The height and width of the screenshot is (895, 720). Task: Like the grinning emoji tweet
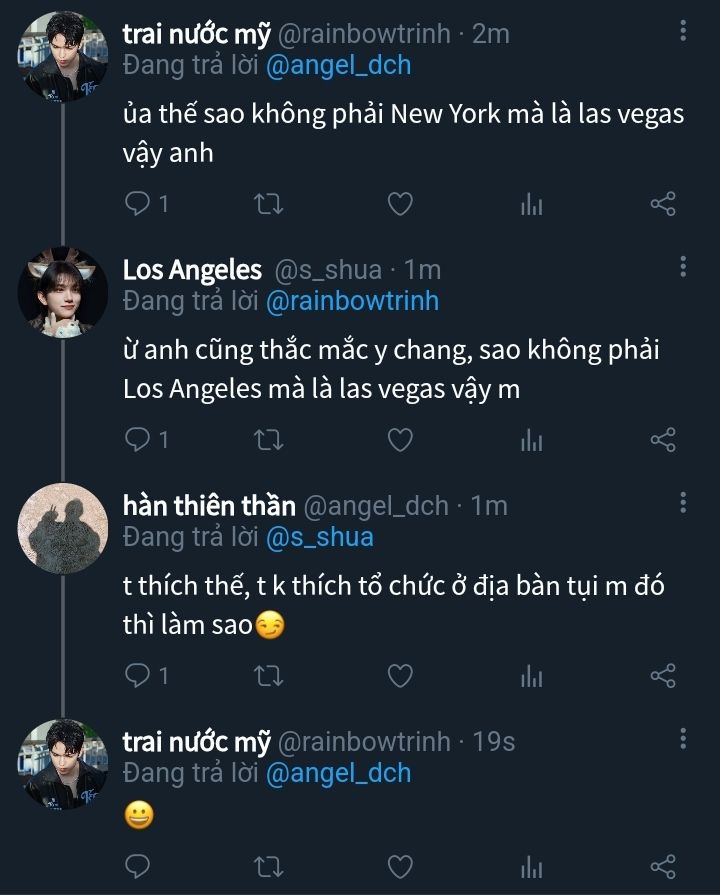pos(400,866)
